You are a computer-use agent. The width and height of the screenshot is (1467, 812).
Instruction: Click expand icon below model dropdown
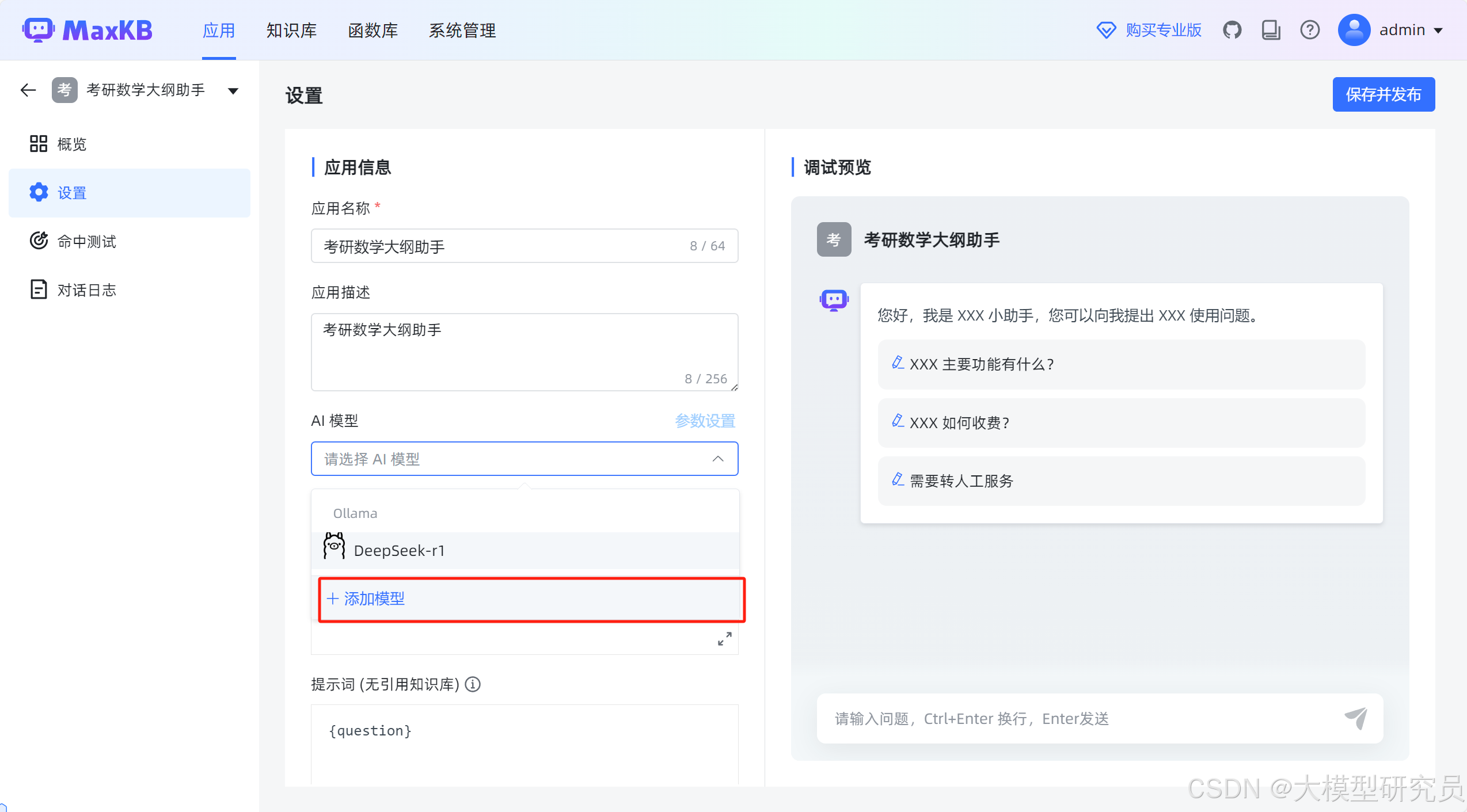pyautogui.click(x=724, y=639)
